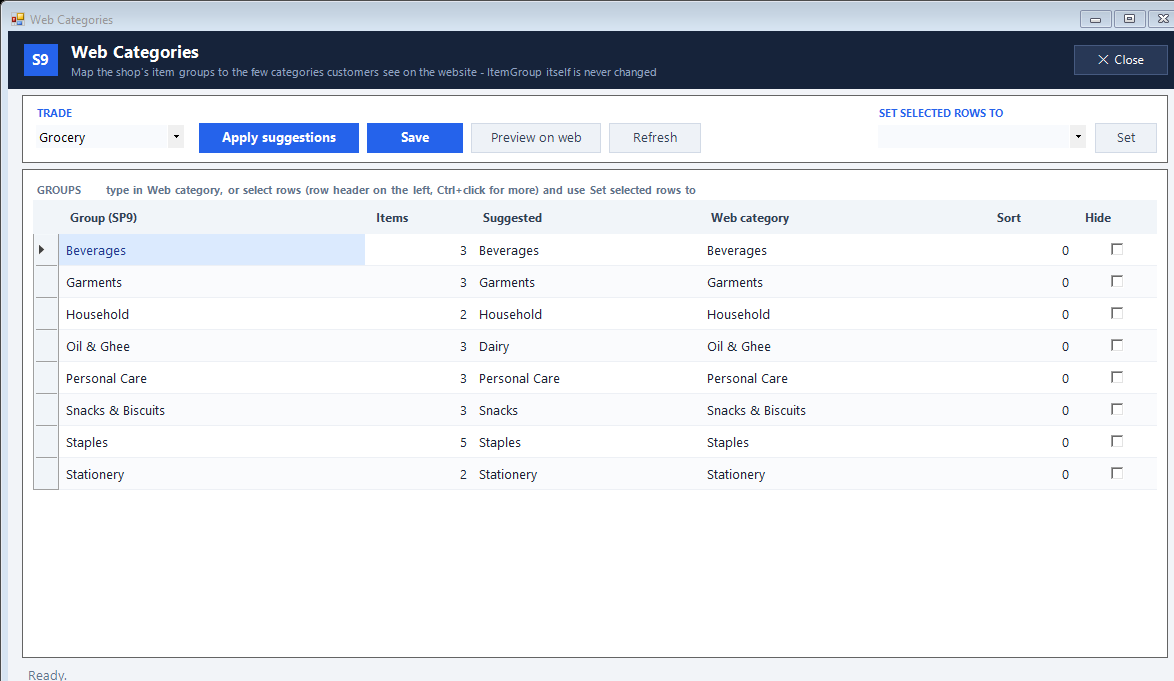Click Apply suggestions button
The width and height of the screenshot is (1174, 681).
click(x=279, y=138)
